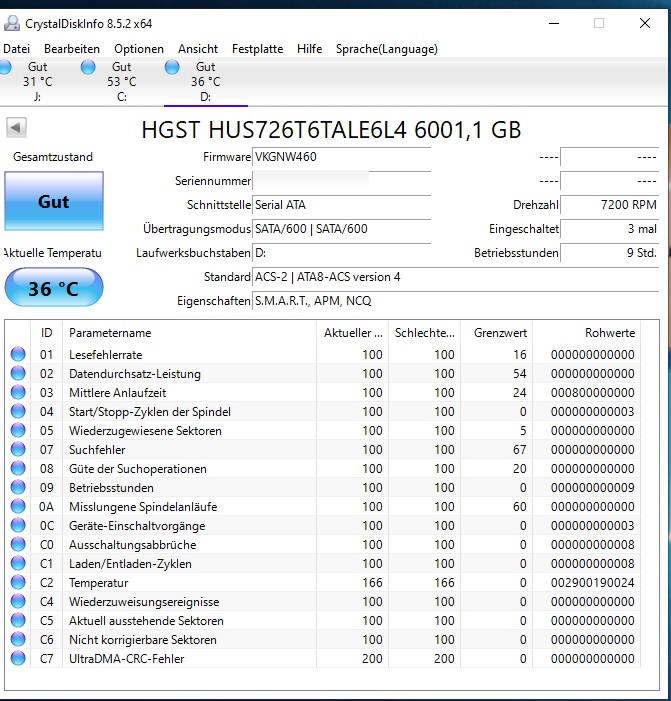
Task: Click the 36 °C temperature button
Action: click(54, 287)
